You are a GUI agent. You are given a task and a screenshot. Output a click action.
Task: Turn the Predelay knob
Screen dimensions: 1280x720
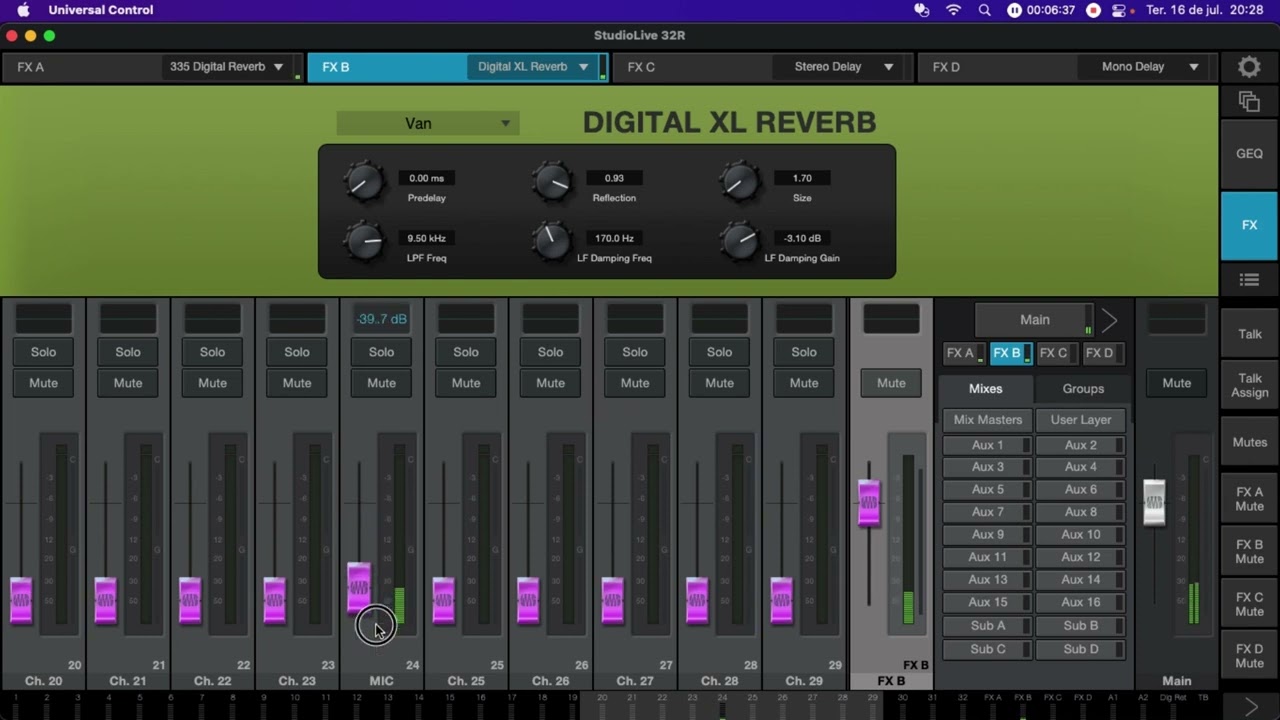(364, 181)
